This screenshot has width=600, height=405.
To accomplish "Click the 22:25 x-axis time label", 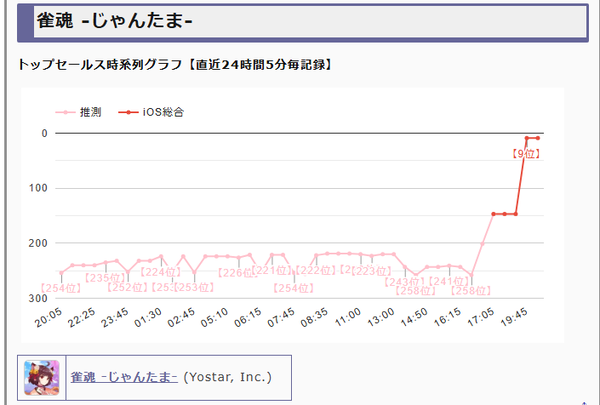I will click(x=82, y=318).
